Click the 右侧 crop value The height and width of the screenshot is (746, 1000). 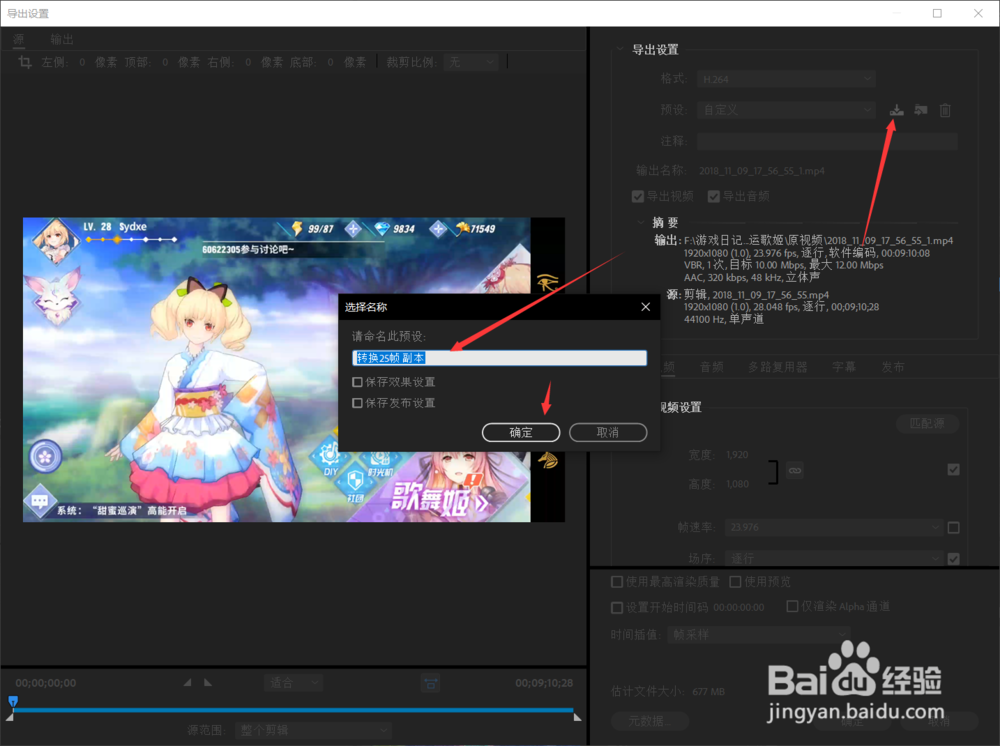[x=248, y=62]
